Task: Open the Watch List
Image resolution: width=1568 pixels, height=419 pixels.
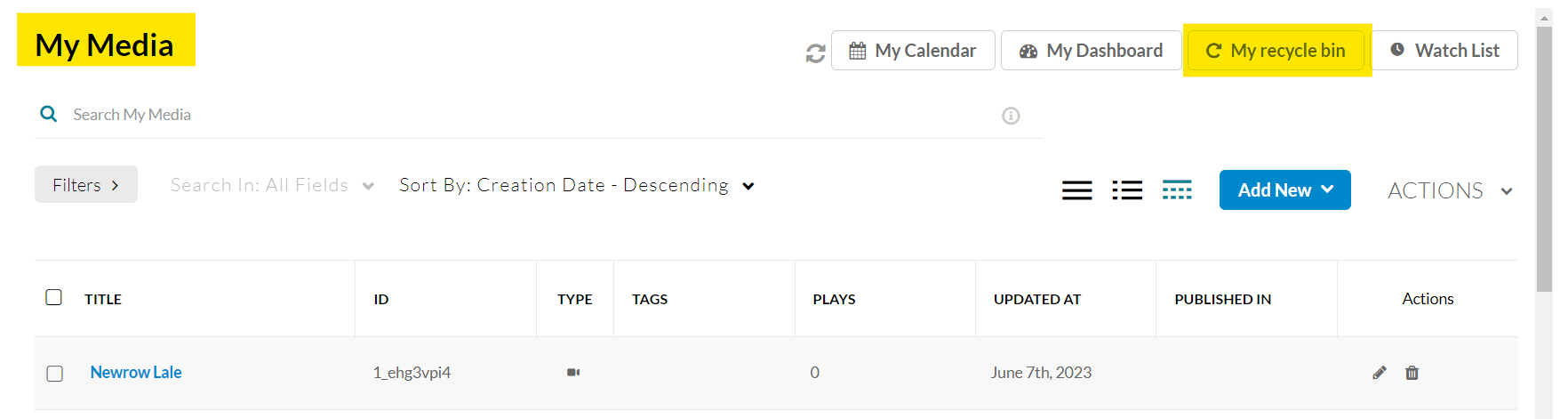Action: [1444, 51]
